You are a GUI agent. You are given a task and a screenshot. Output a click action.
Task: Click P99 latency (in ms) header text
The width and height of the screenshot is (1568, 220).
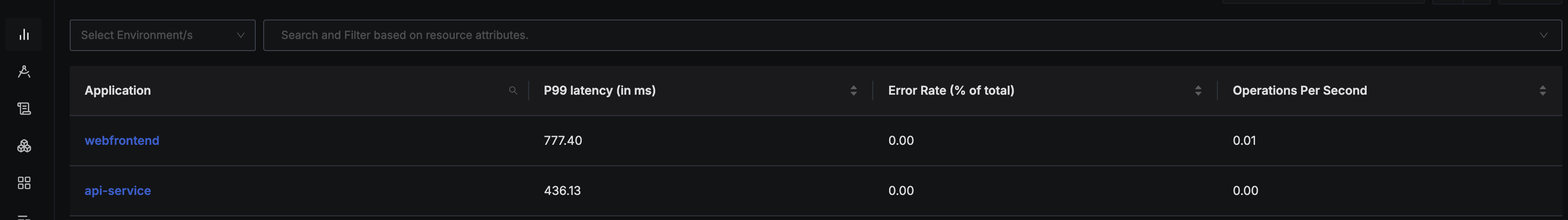coord(599,91)
